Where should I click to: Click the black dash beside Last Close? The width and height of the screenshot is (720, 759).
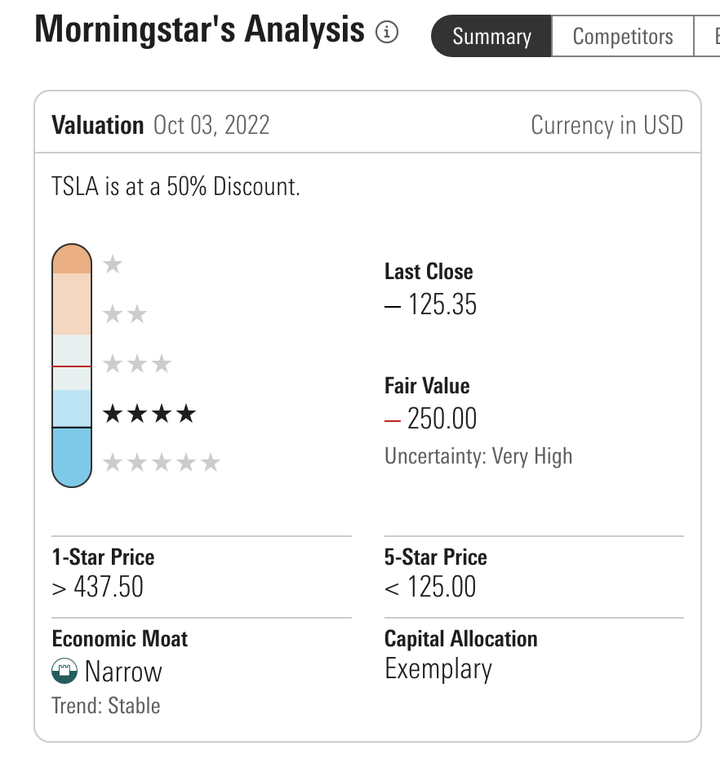click(x=393, y=307)
